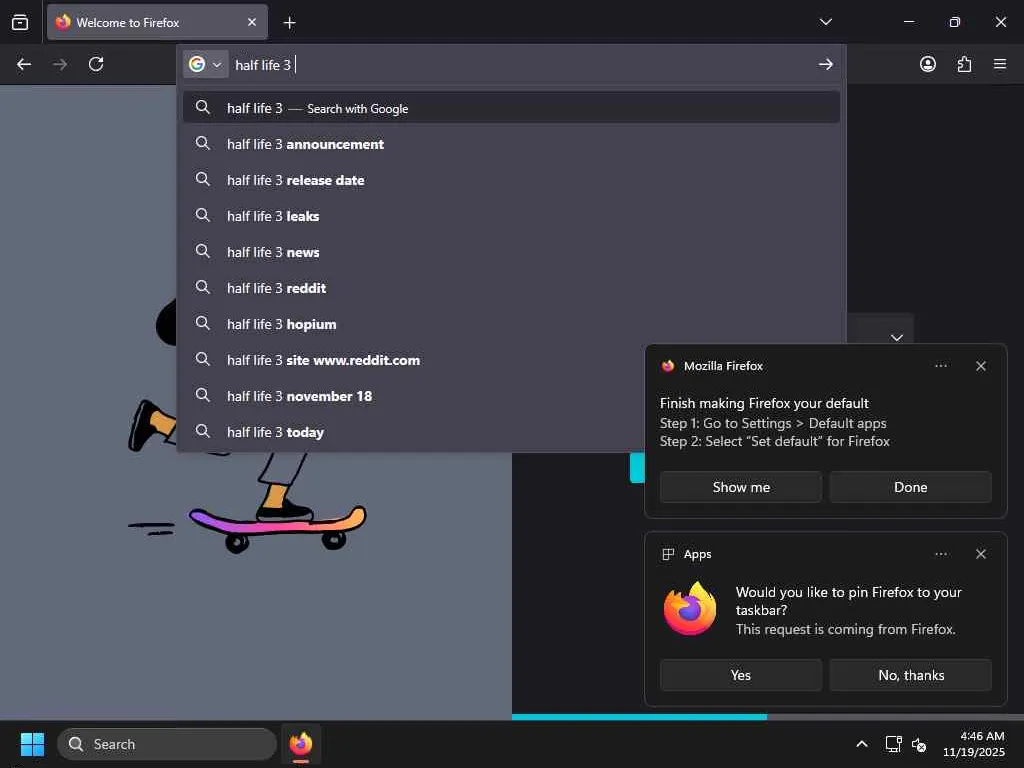Show hidden system tray icons

[x=861, y=744]
